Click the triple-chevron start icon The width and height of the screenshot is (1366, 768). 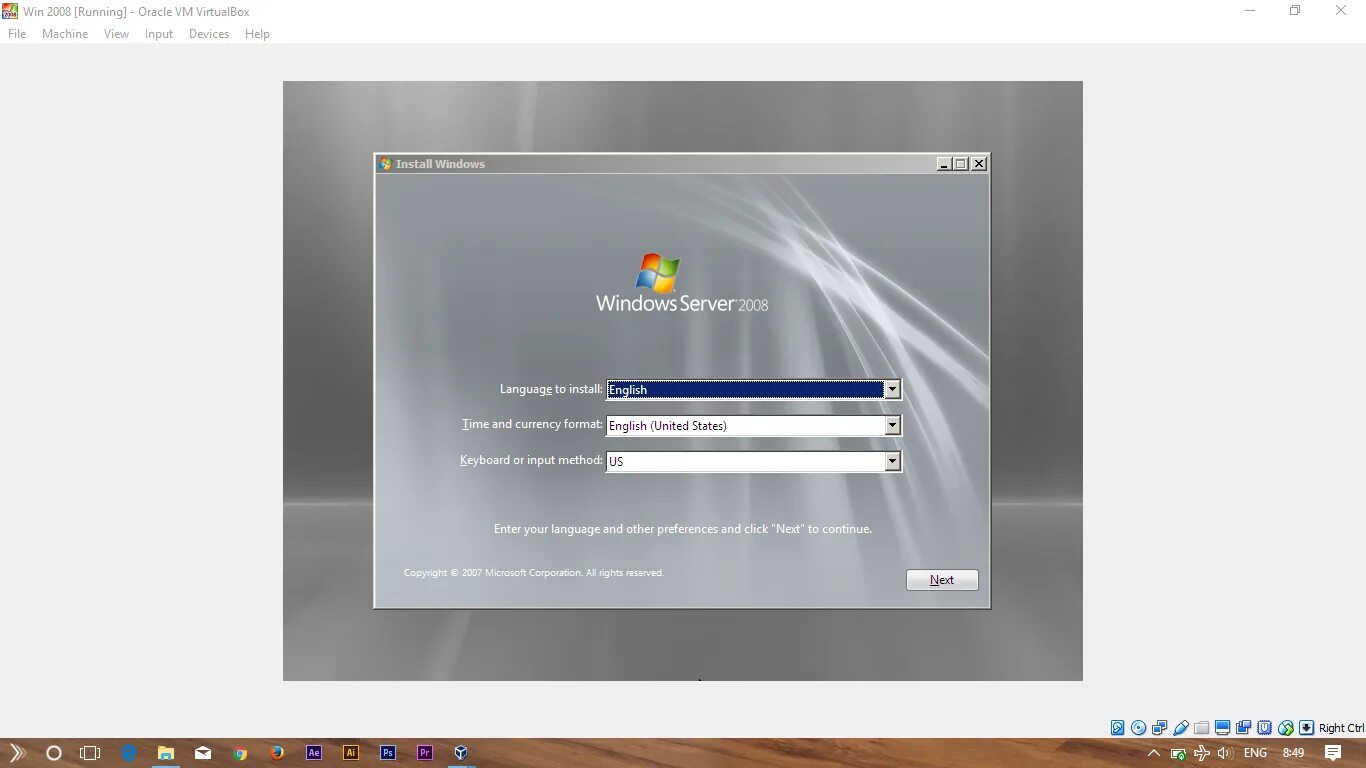click(x=17, y=753)
